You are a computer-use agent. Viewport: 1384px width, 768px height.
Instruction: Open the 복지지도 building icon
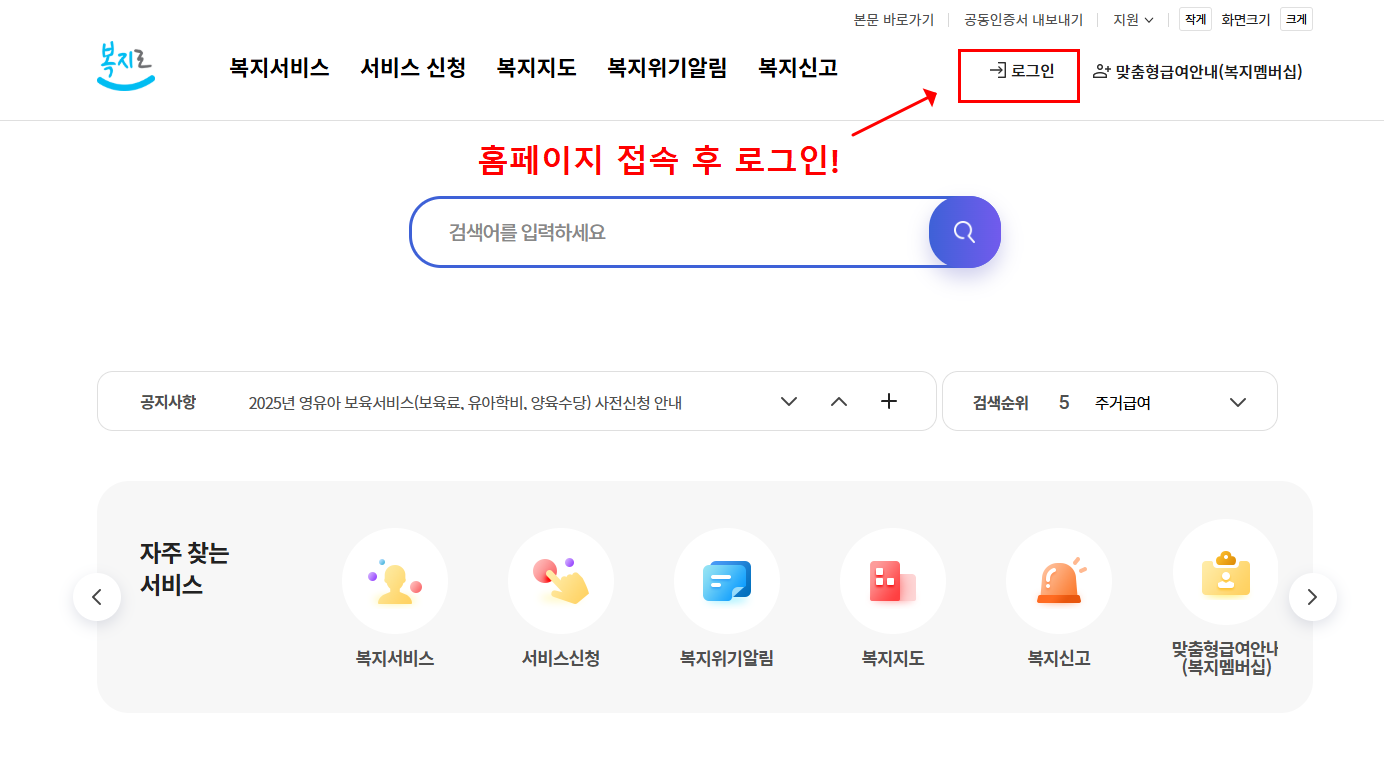tap(893, 580)
